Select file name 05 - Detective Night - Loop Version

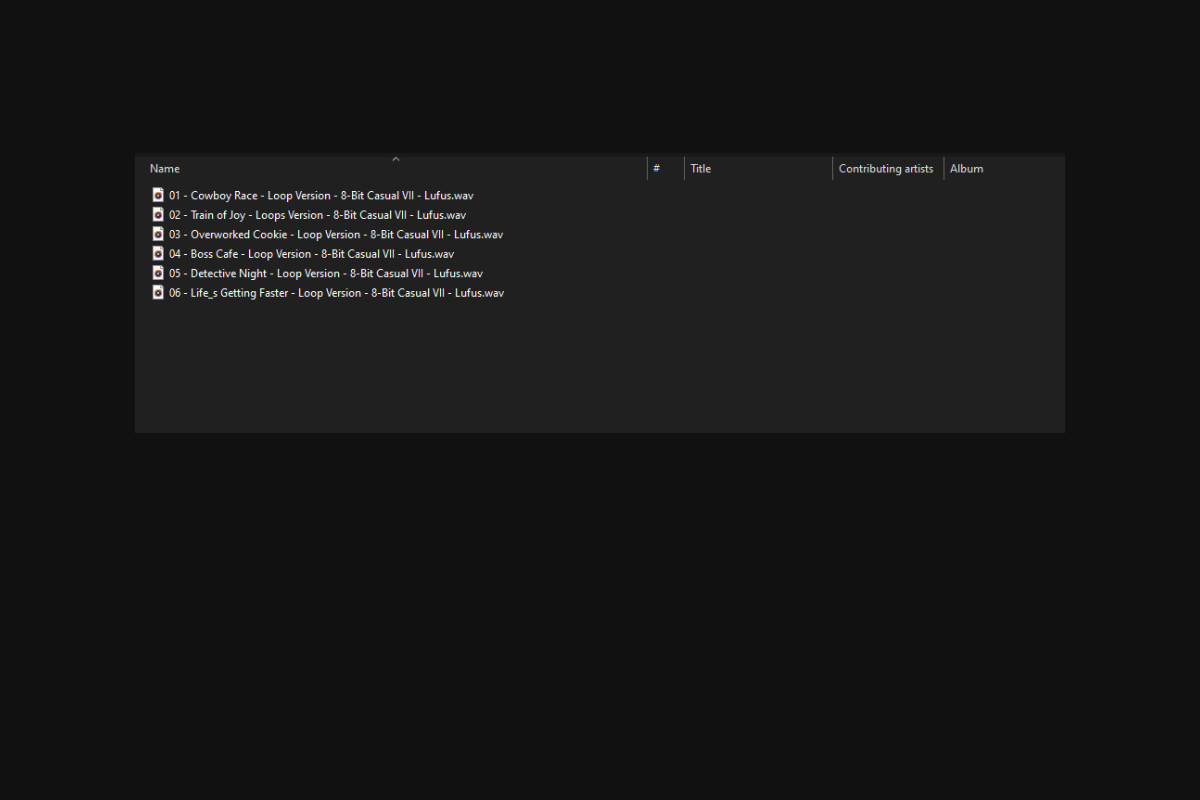(x=326, y=274)
